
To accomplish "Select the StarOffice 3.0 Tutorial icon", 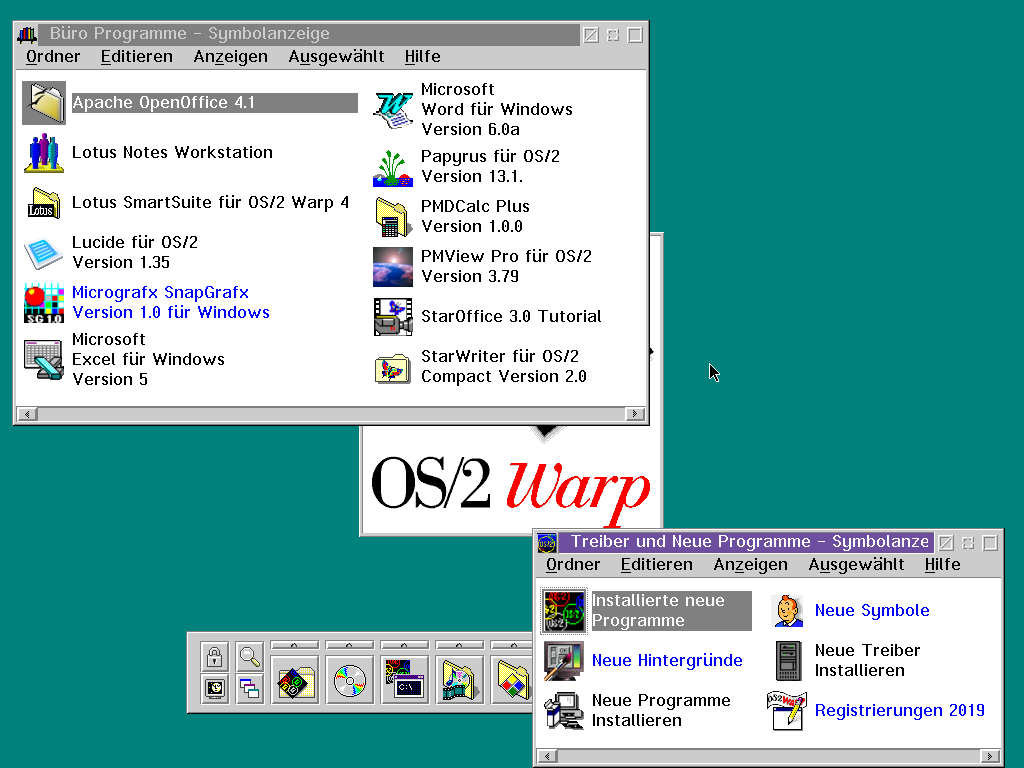I will click(392, 317).
